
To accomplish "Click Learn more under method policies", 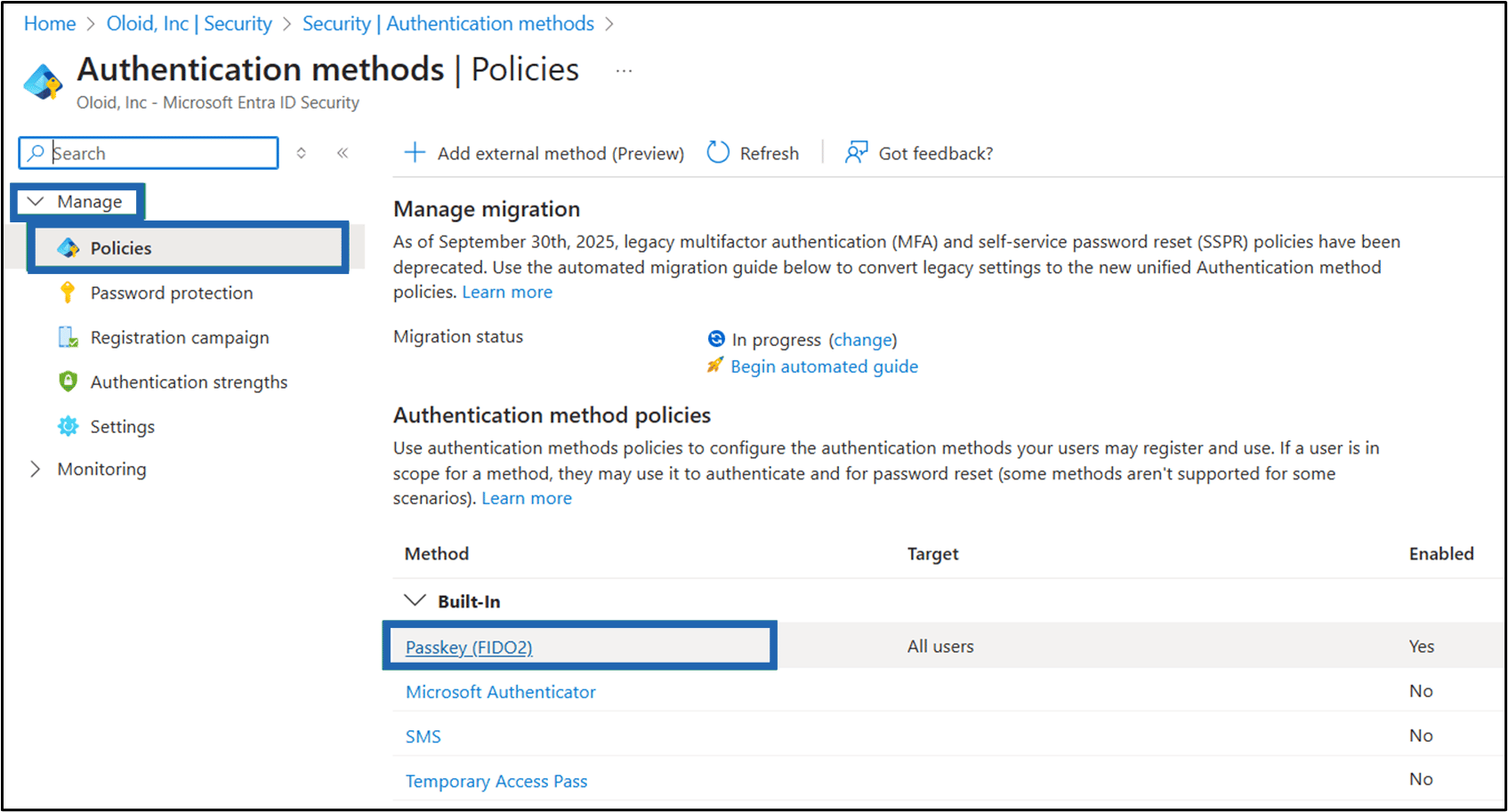I will (527, 498).
